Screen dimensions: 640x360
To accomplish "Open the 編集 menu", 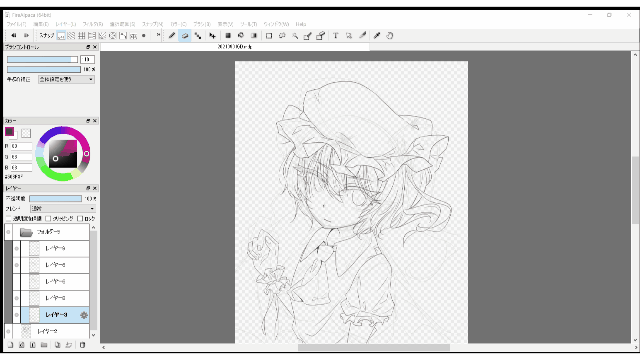I will pos(41,24).
